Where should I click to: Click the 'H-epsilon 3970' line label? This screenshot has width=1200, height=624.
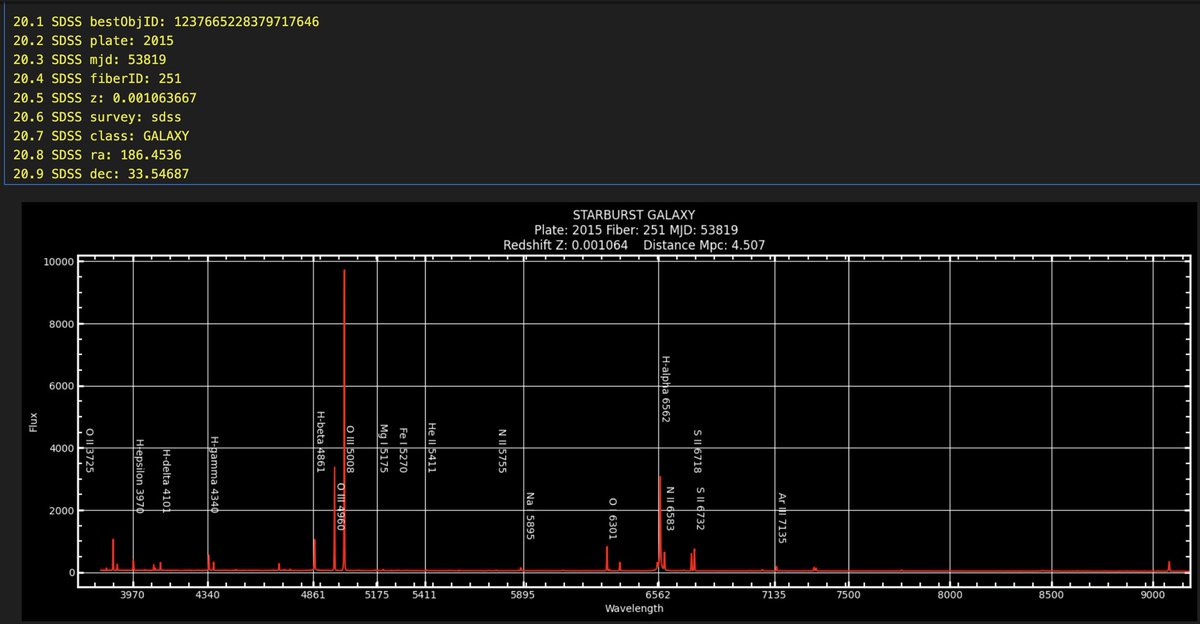(x=139, y=475)
